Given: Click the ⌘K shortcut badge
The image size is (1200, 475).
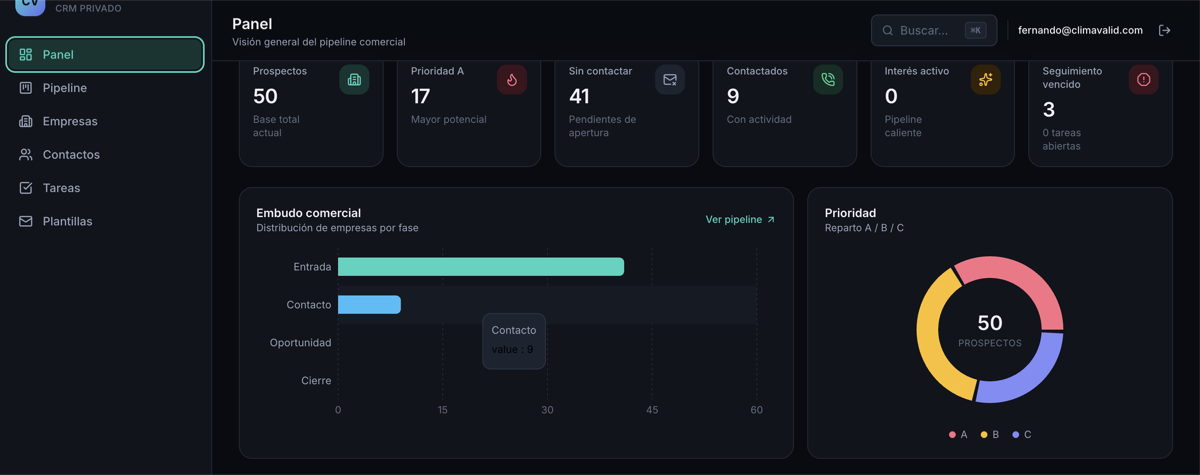Looking at the screenshot, I should (975, 30).
